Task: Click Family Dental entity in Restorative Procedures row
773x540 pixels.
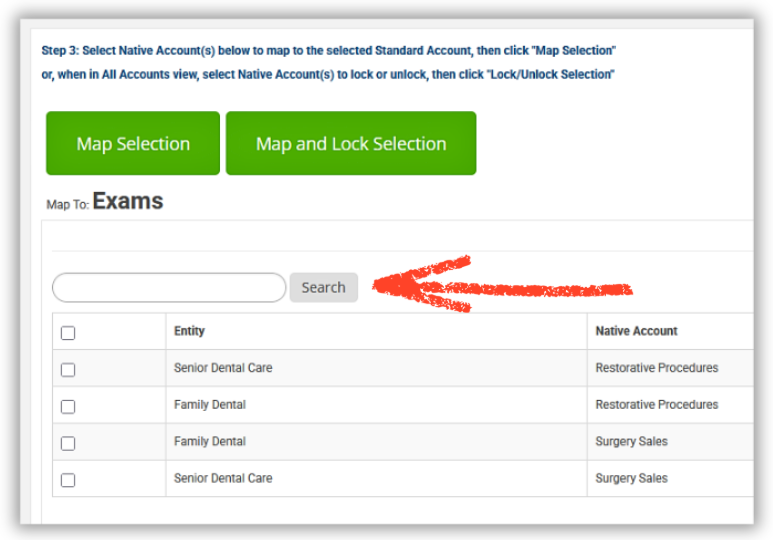Action: [210, 405]
